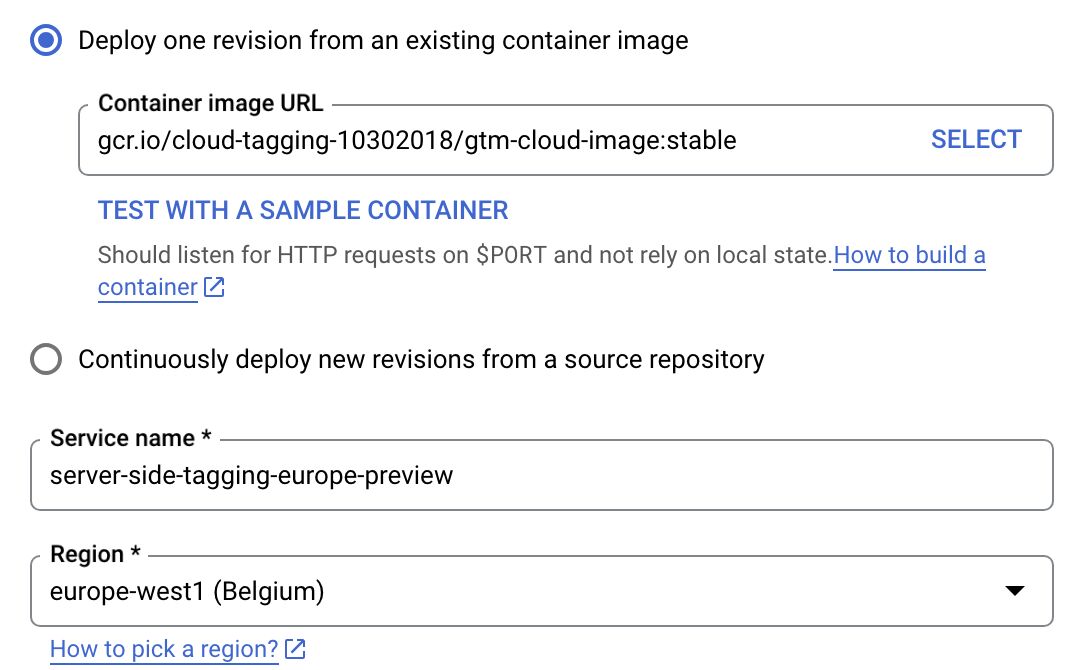
Task: Open the europe-west1 (Belgium) region selector
Action: (x=542, y=591)
